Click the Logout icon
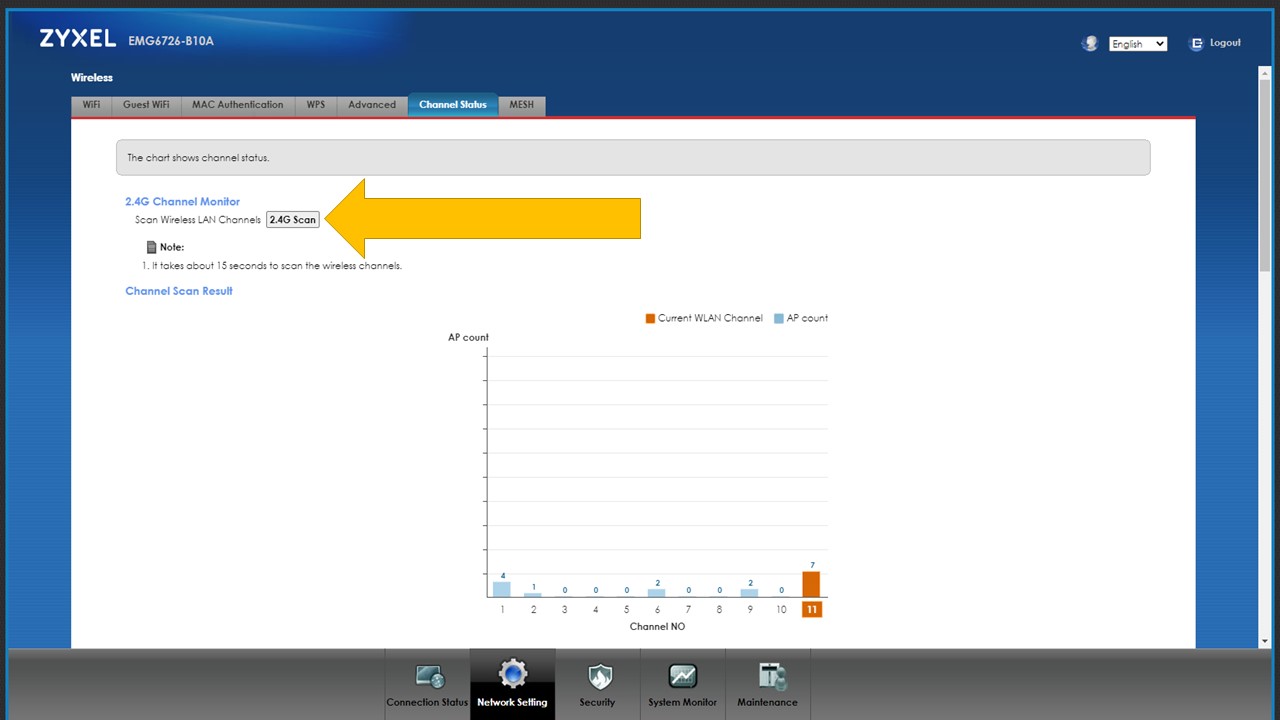1280x720 pixels. coord(1196,44)
